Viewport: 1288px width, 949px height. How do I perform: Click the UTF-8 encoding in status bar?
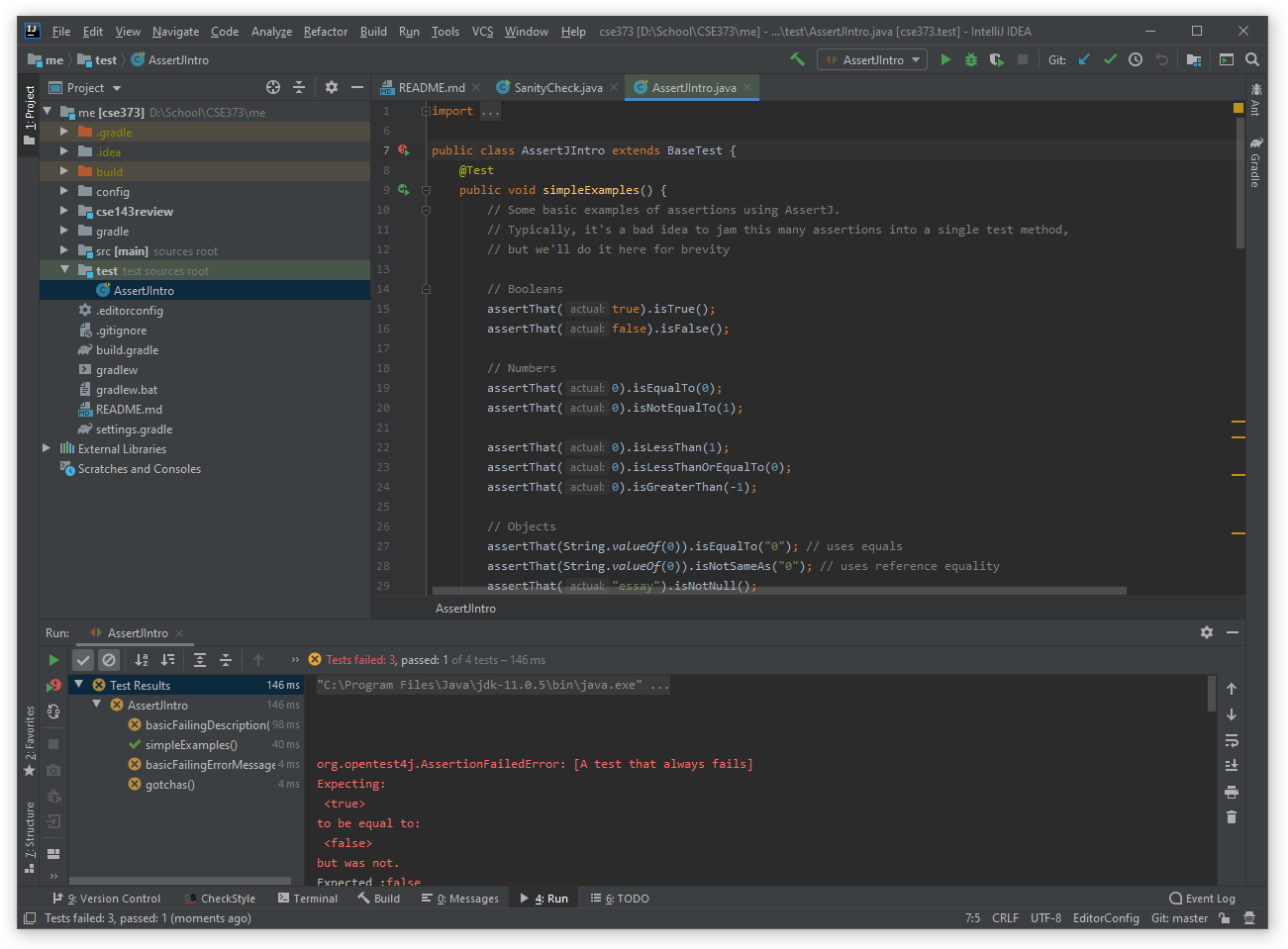coord(1045,918)
